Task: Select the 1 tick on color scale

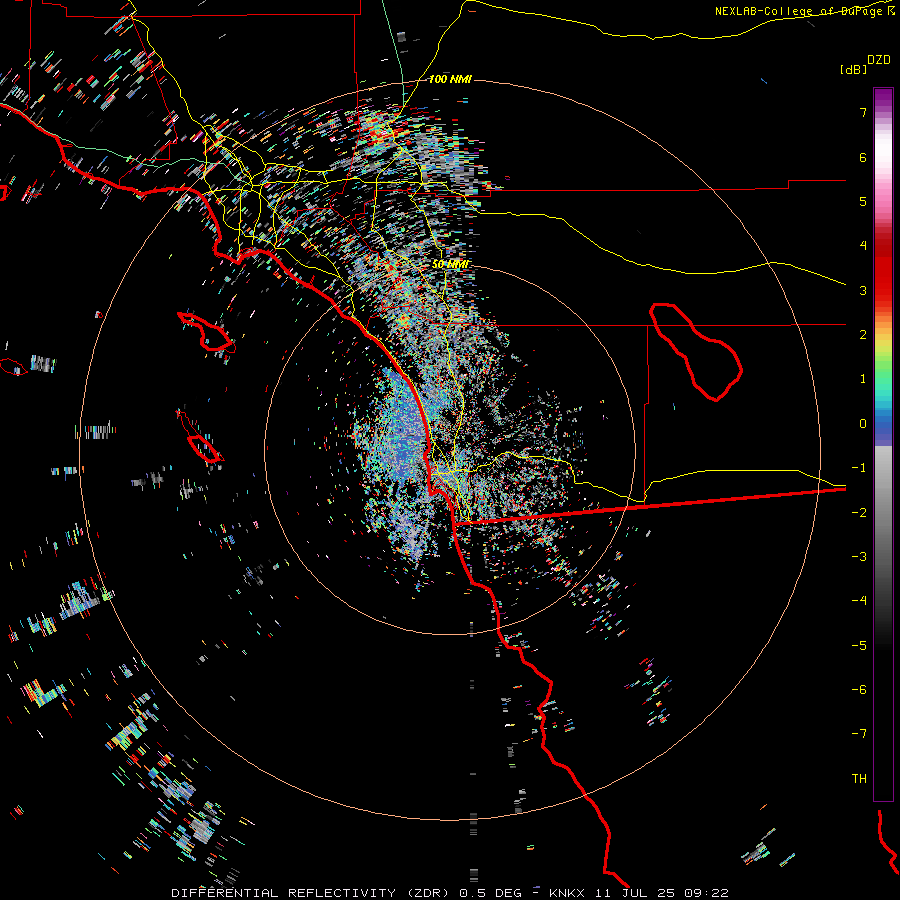Action: pyautogui.click(x=863, y=379)
